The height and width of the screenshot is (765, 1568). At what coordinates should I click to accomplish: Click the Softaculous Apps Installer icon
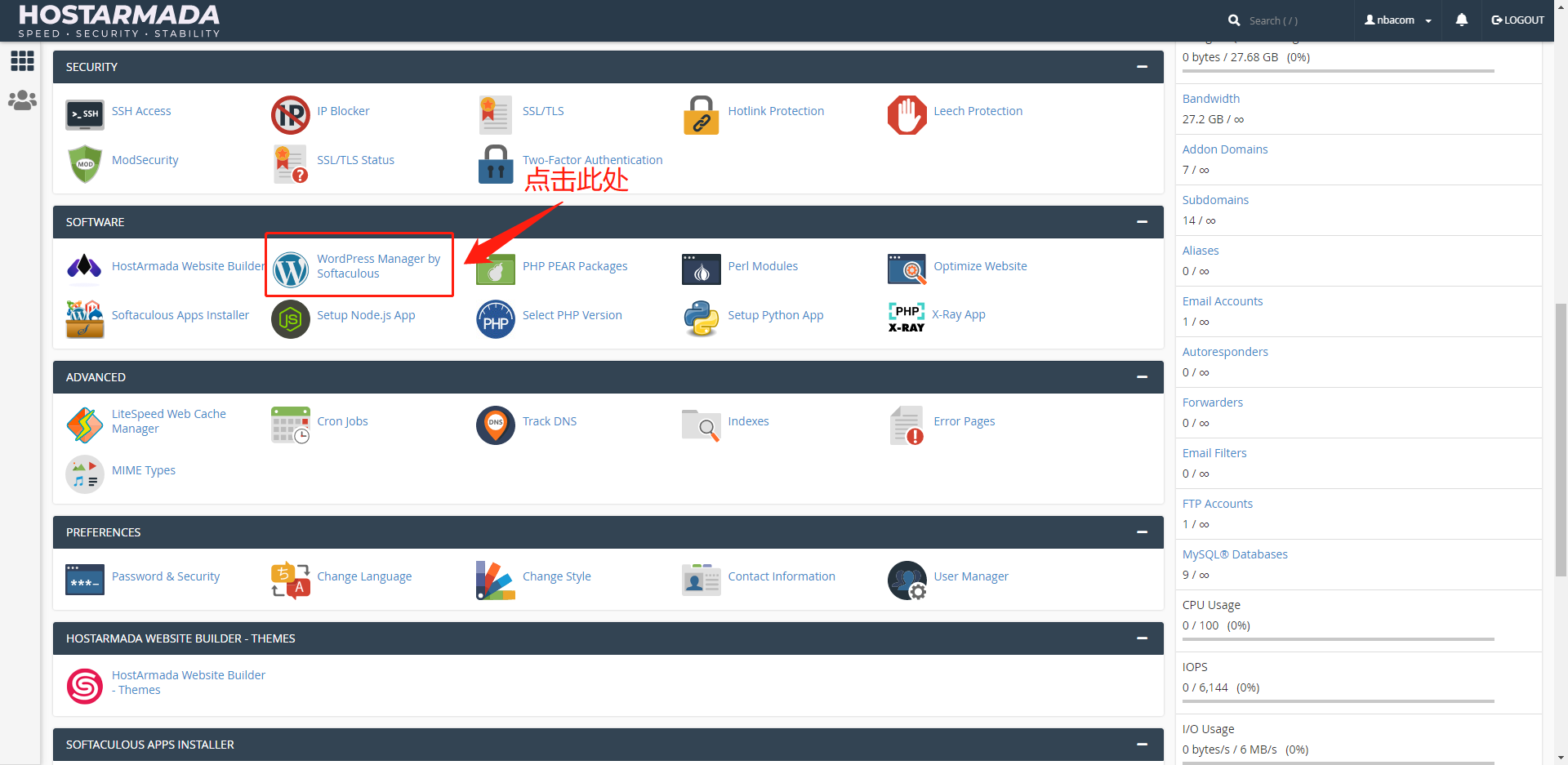point(85,318)
